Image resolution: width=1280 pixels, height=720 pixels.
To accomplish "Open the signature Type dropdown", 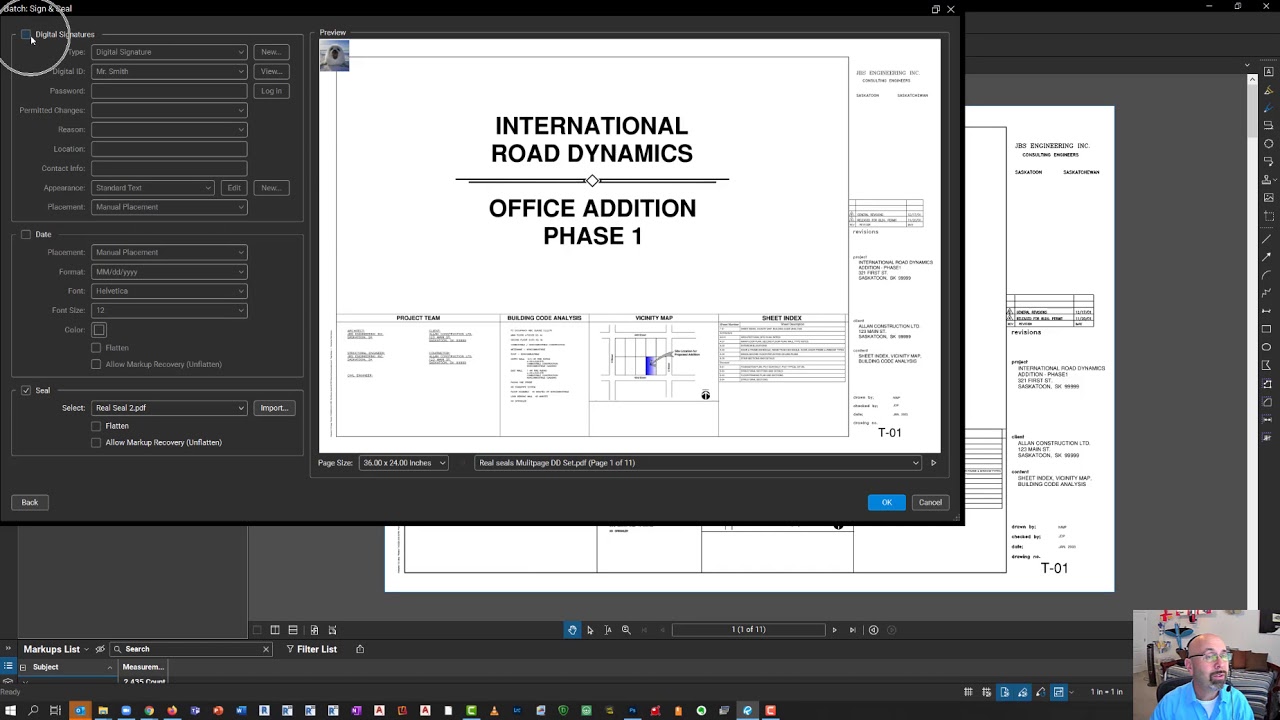I will (169, 52).
